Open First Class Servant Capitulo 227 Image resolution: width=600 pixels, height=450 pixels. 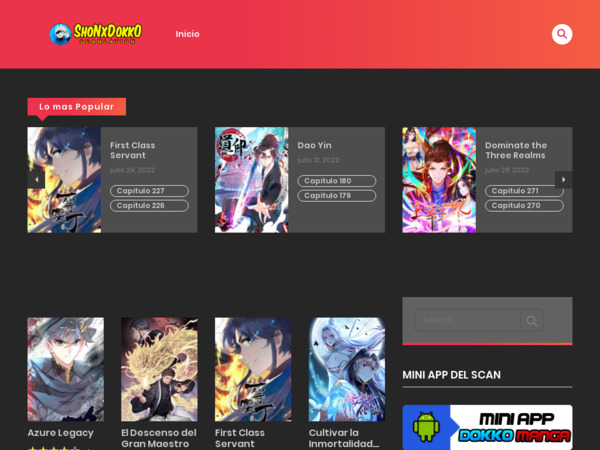pyautogui.click(x=149, y=191)
